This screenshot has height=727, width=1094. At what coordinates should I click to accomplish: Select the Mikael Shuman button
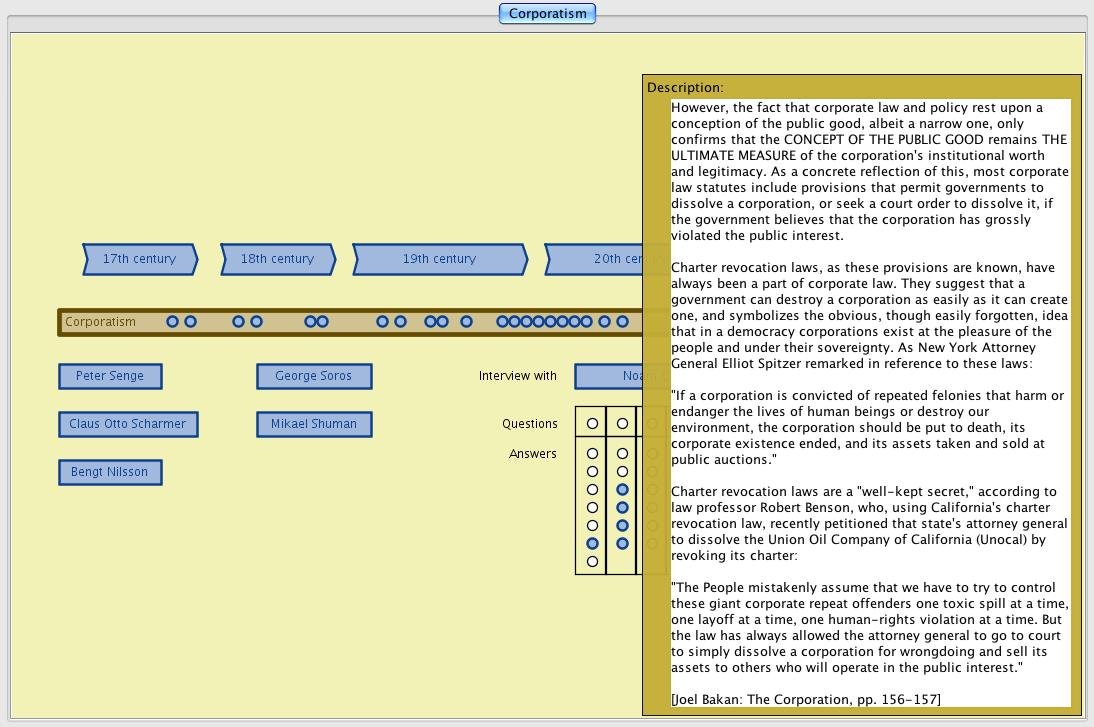314,424
